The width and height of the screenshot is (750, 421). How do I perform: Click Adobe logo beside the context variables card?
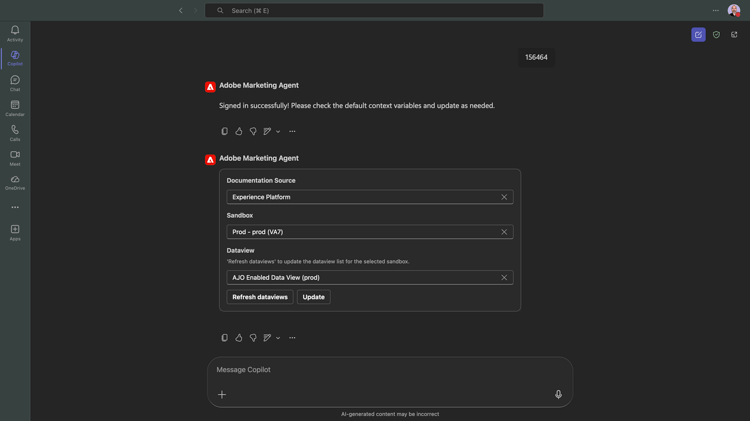(x=210, y=160)
